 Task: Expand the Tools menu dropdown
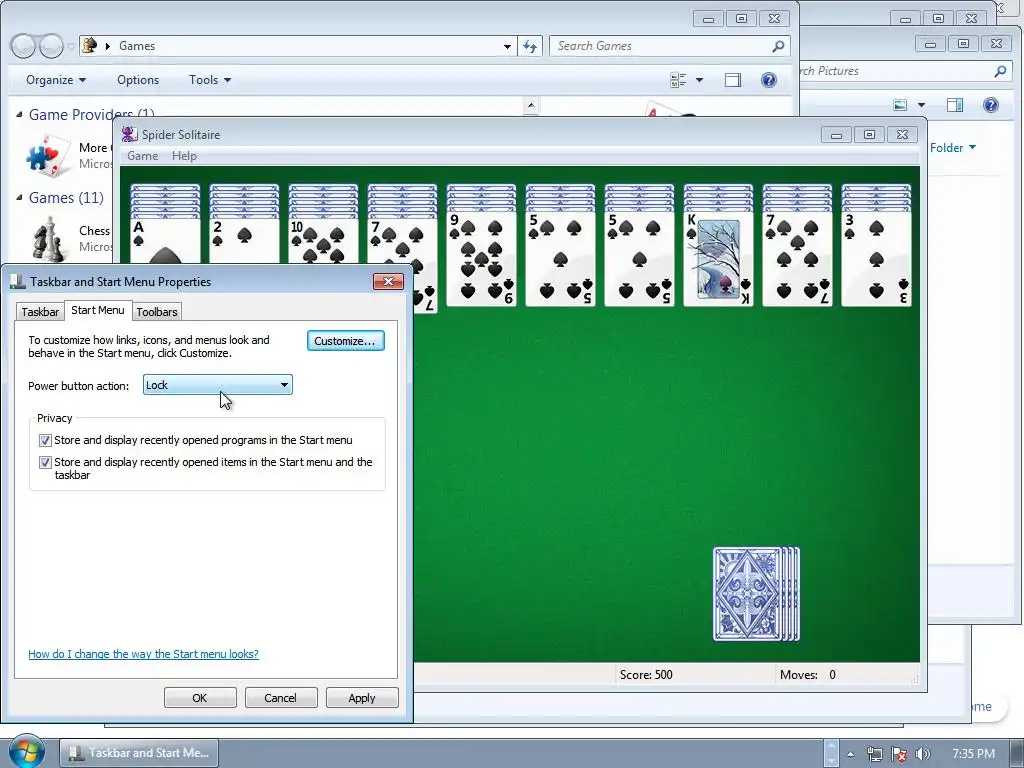click(x=210, y=80)
